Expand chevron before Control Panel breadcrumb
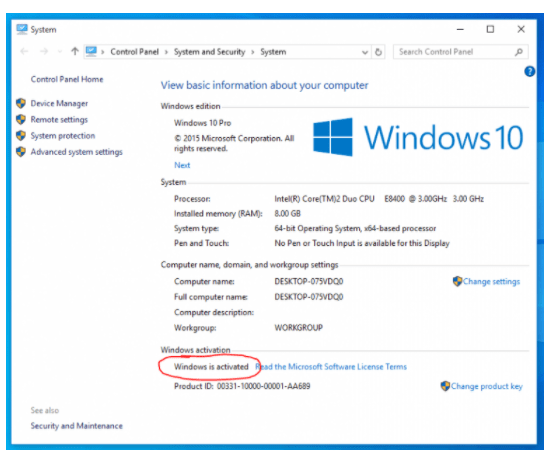Screen dimensions: 549x457 click(103, 52)
